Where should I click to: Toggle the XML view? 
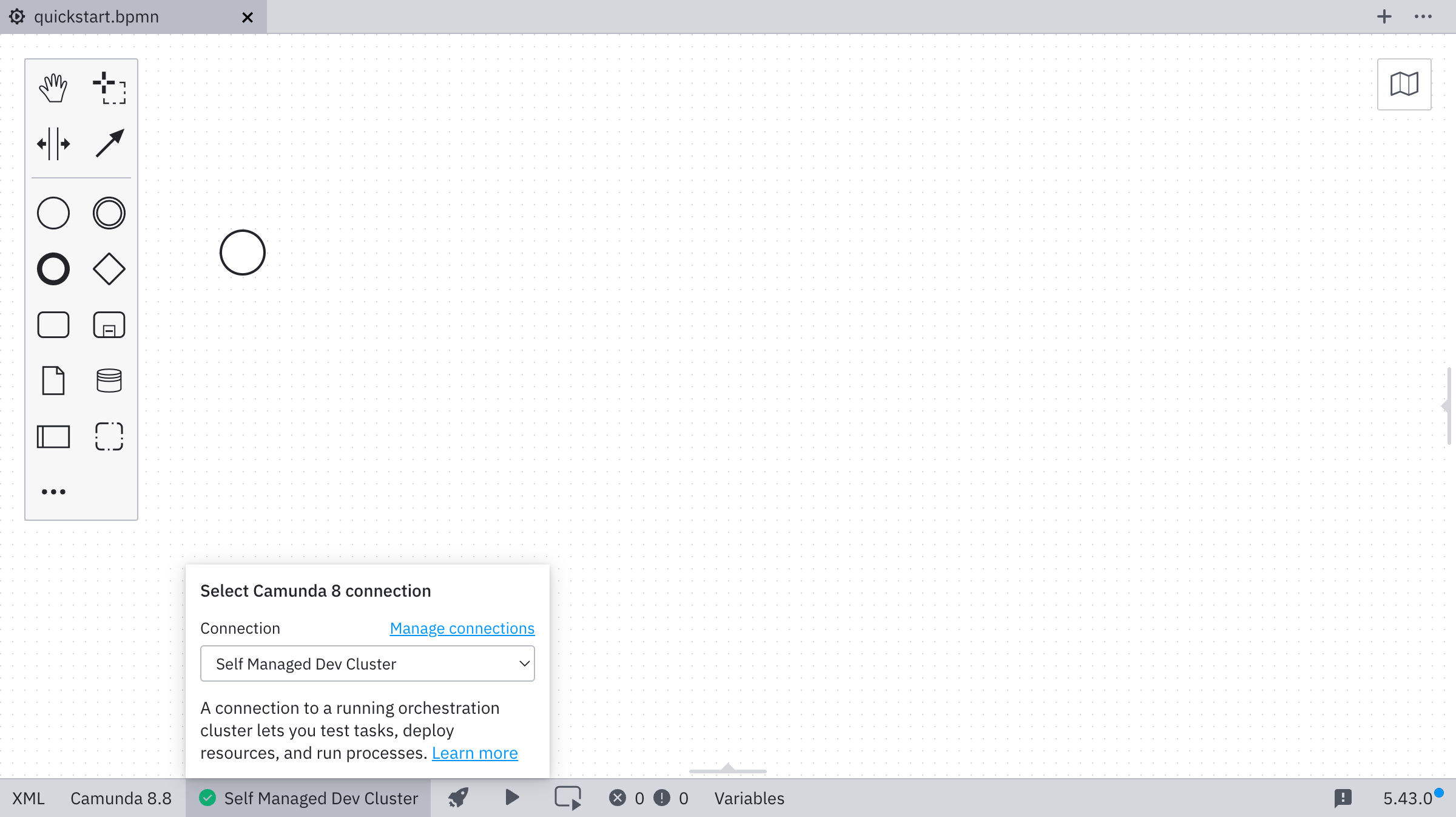[29, 798]
